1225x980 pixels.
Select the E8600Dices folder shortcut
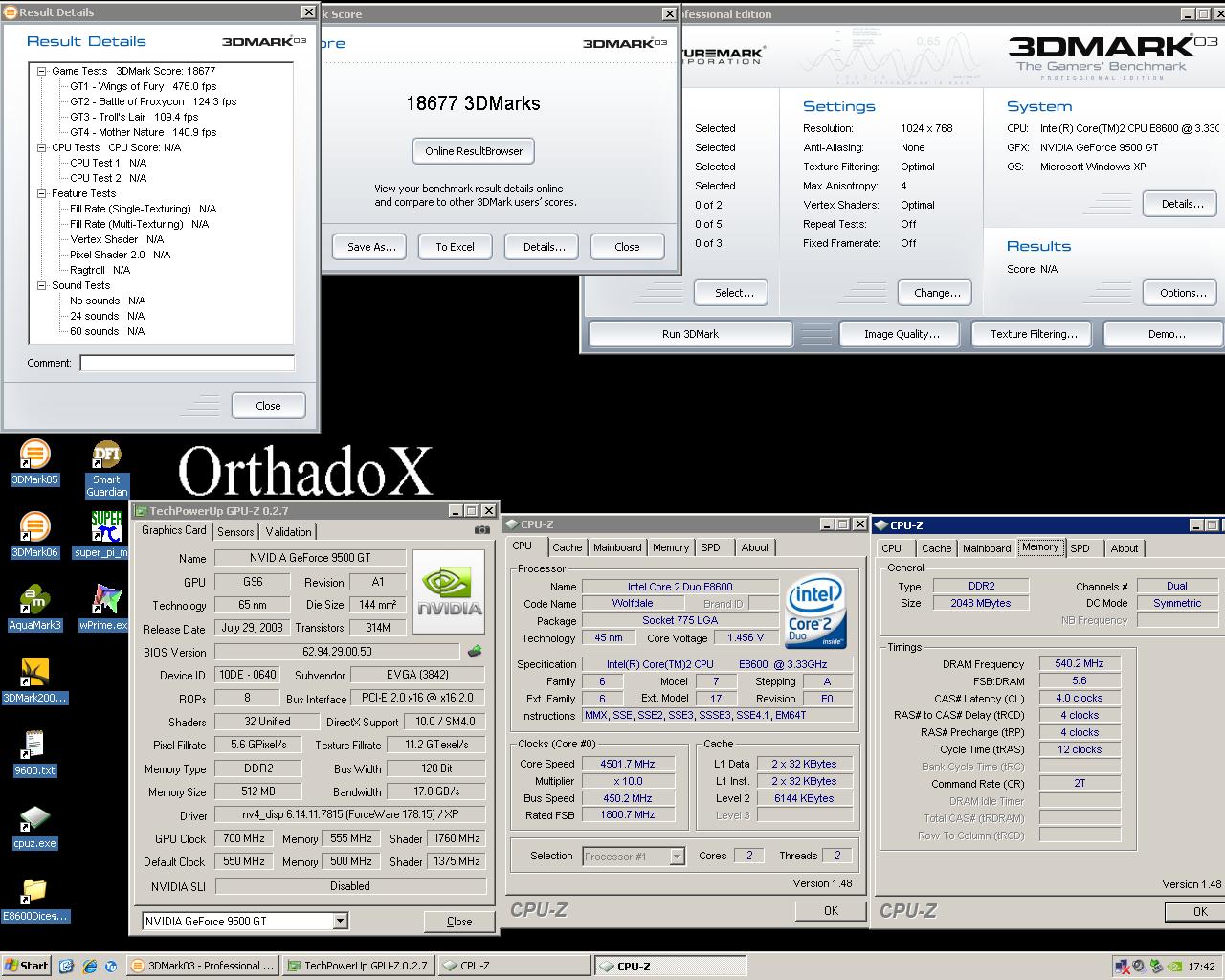click(34, 900)
